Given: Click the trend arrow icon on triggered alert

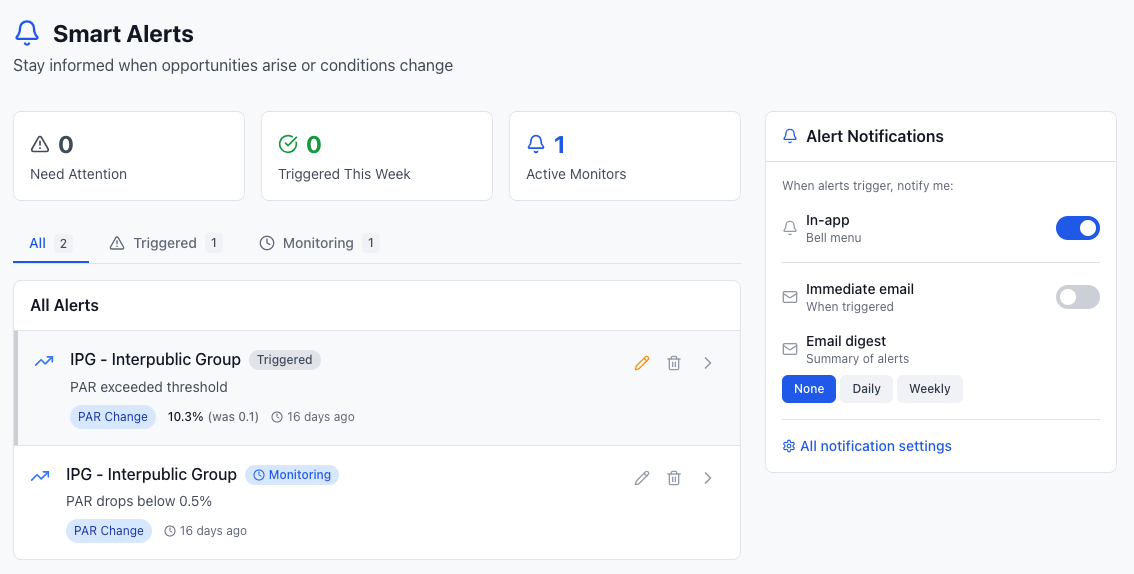Looking at the screenshot, I should tap(44, 361).
